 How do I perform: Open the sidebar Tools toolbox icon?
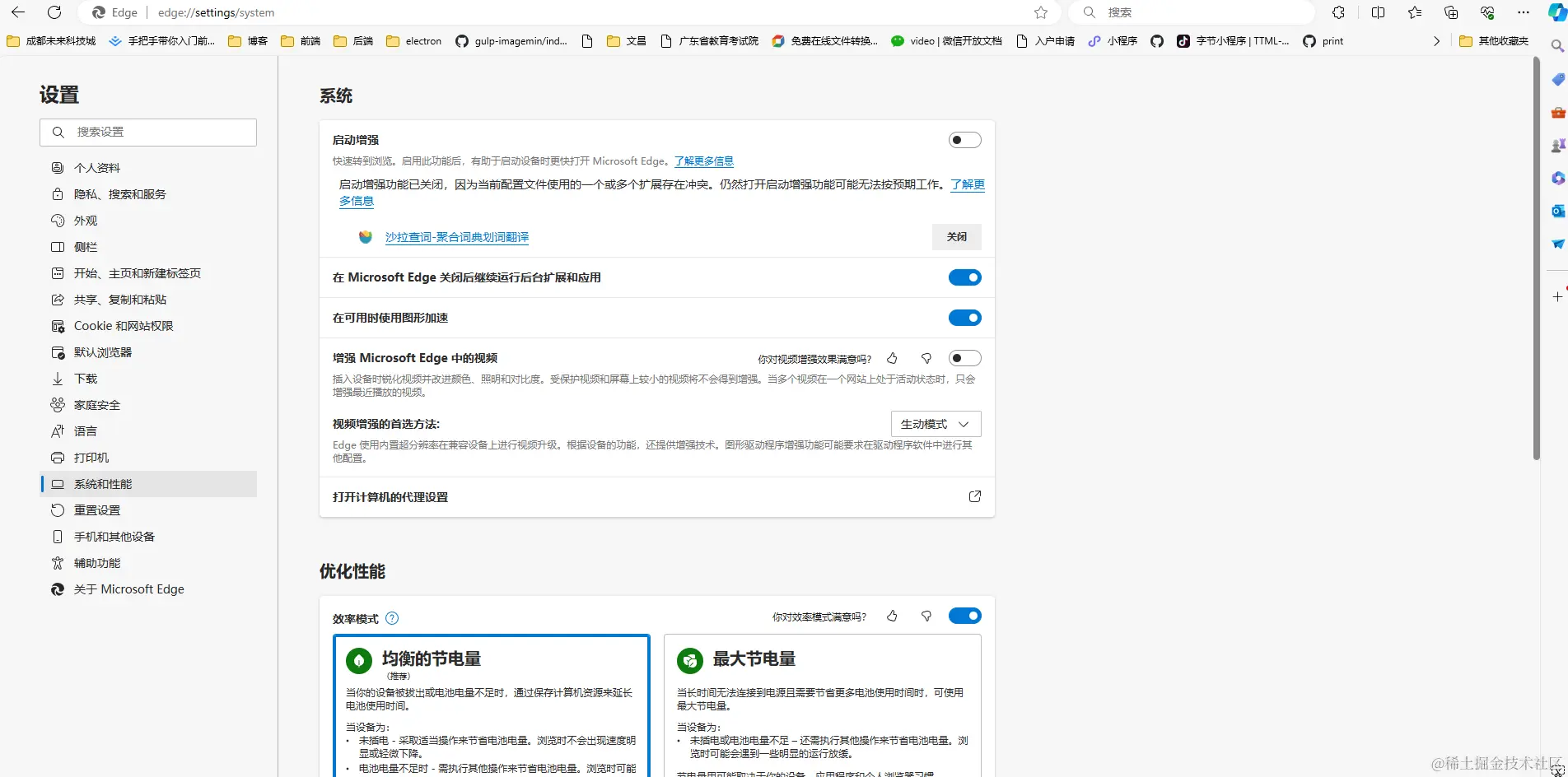tap(1557, 112)
